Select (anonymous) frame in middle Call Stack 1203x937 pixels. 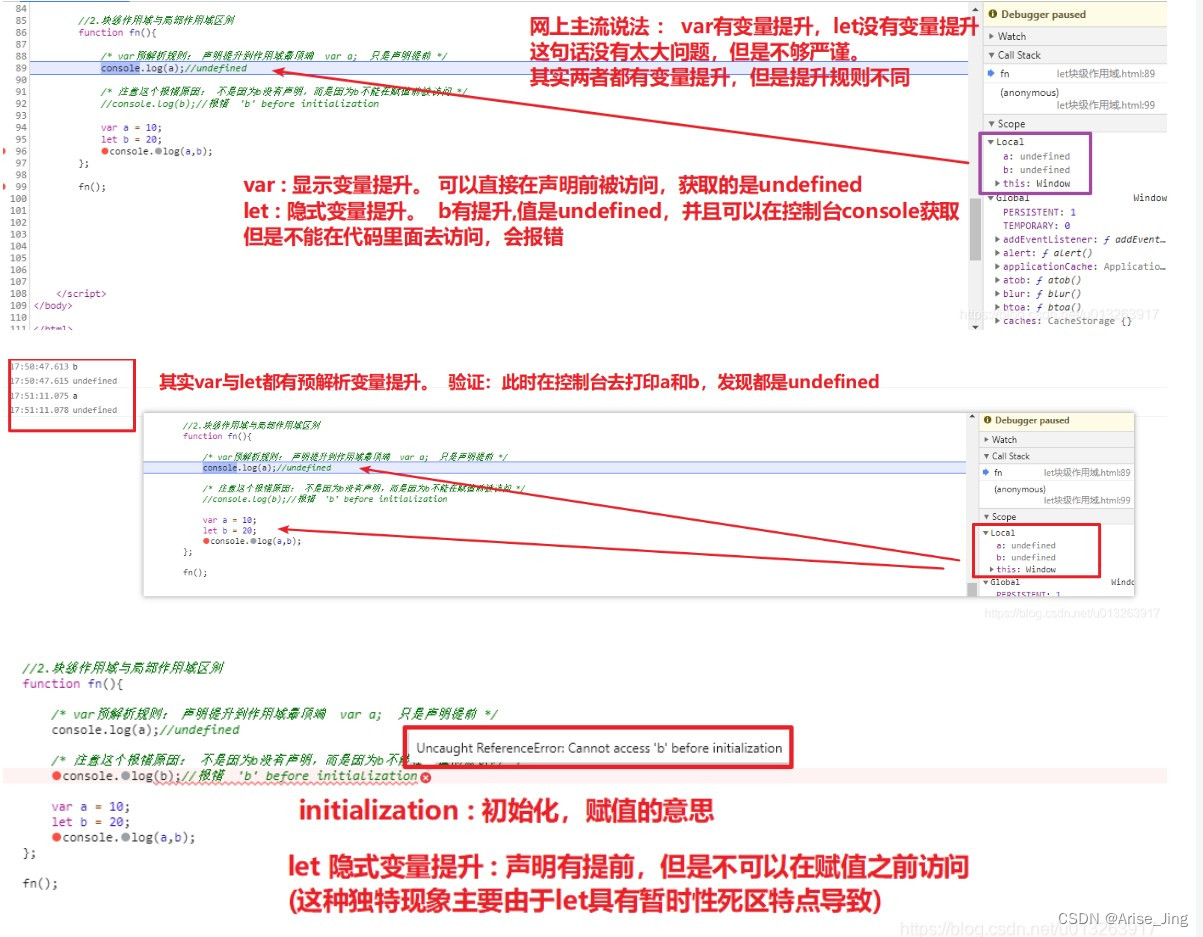tap(1022, 488)
